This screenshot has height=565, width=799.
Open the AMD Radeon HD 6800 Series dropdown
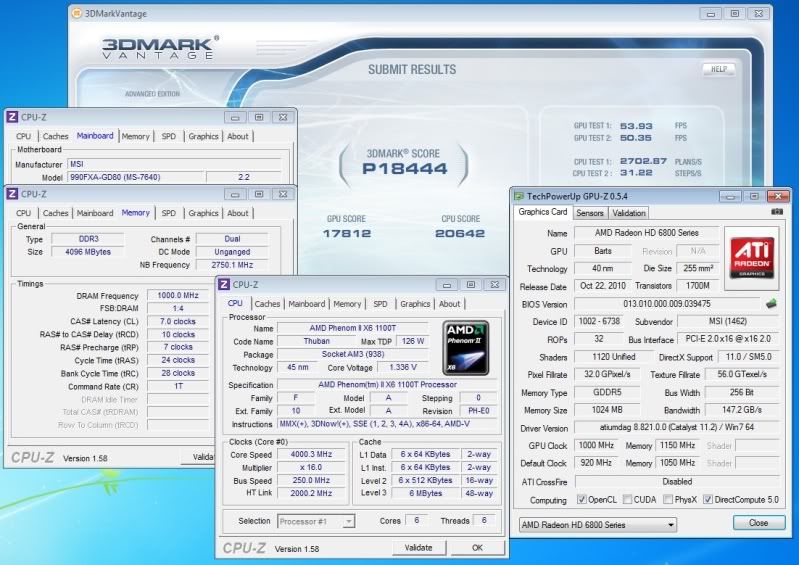pos(598,525)
